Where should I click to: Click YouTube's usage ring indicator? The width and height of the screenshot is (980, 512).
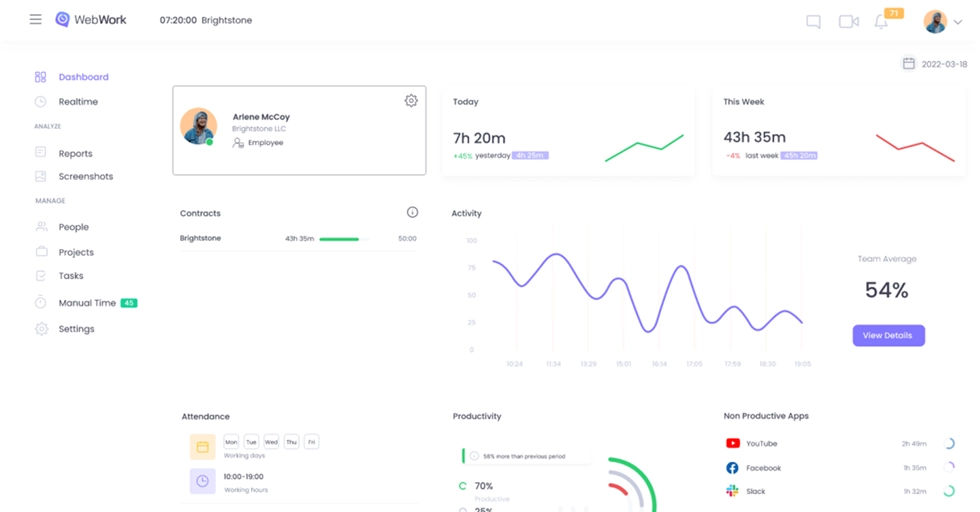[x=949, y=443]
